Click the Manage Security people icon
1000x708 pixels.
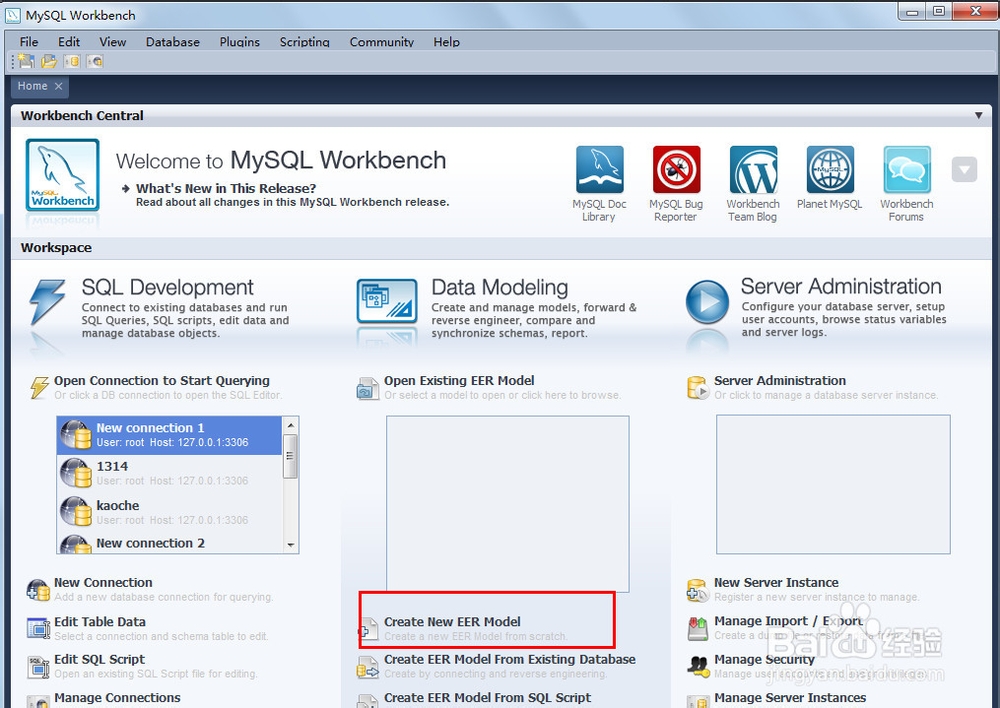point(698,667)
